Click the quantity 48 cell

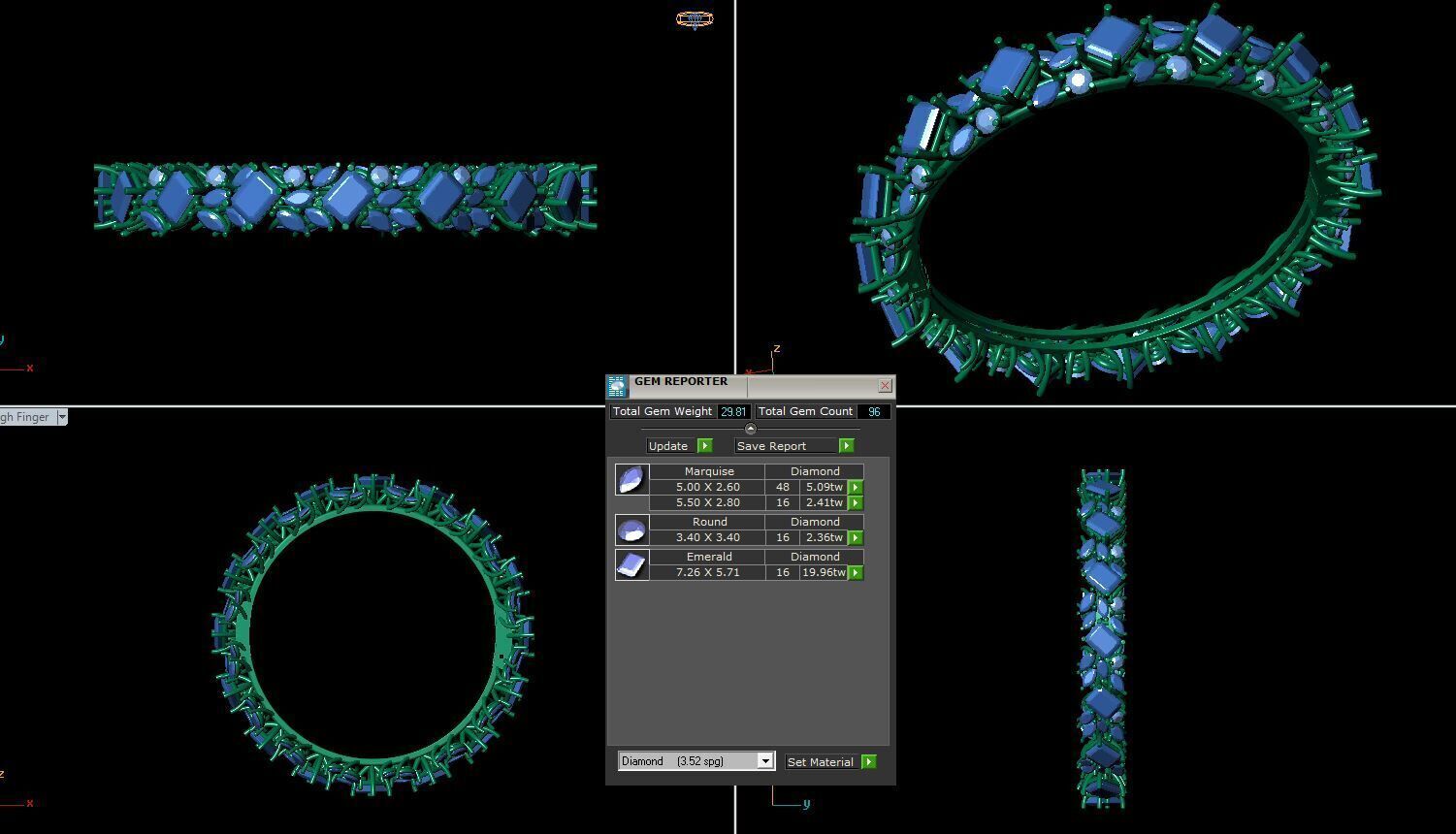point(782,487)
